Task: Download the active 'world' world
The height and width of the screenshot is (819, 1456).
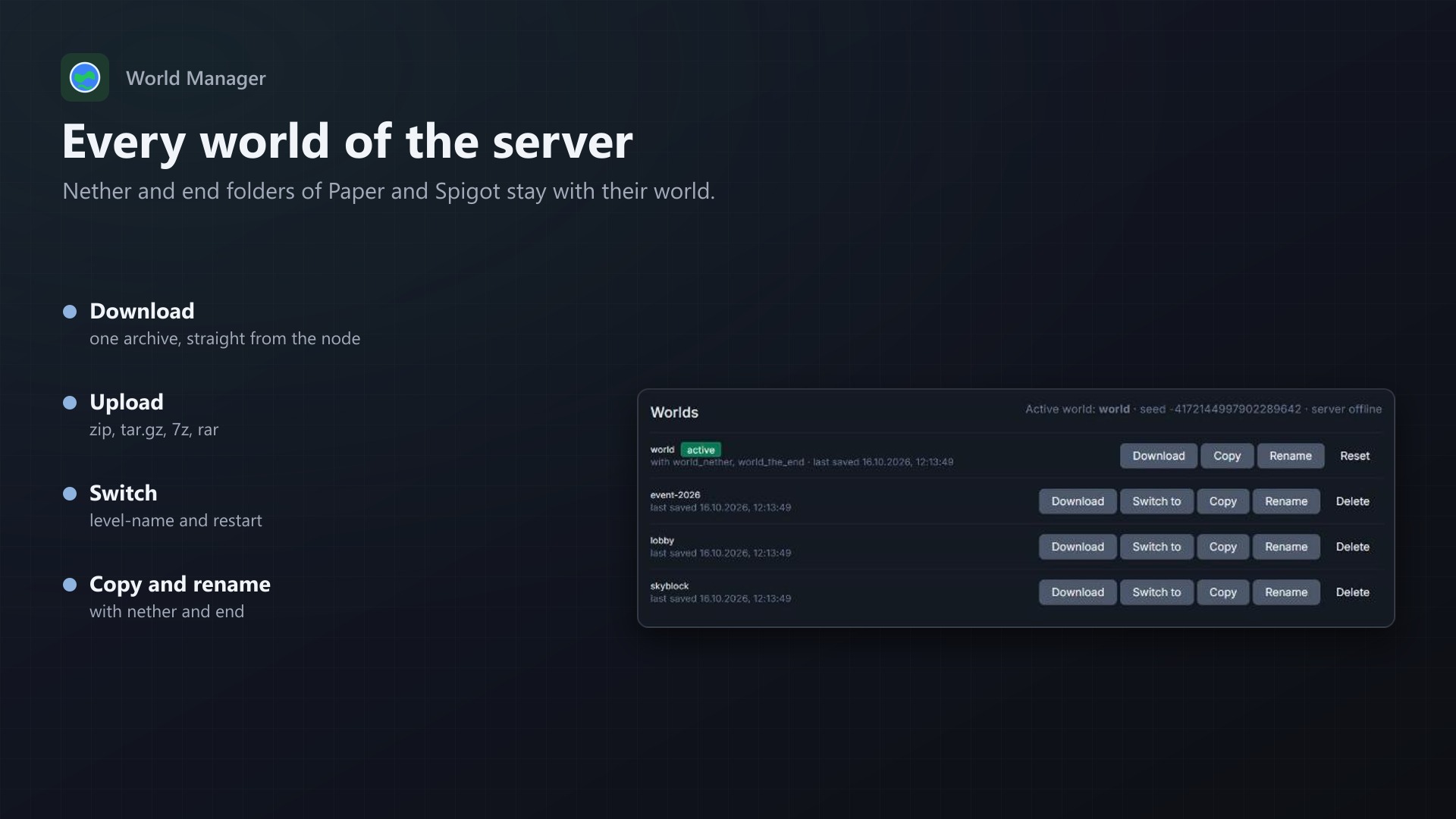Action: pyautogui.click(x=1158, y=456)
